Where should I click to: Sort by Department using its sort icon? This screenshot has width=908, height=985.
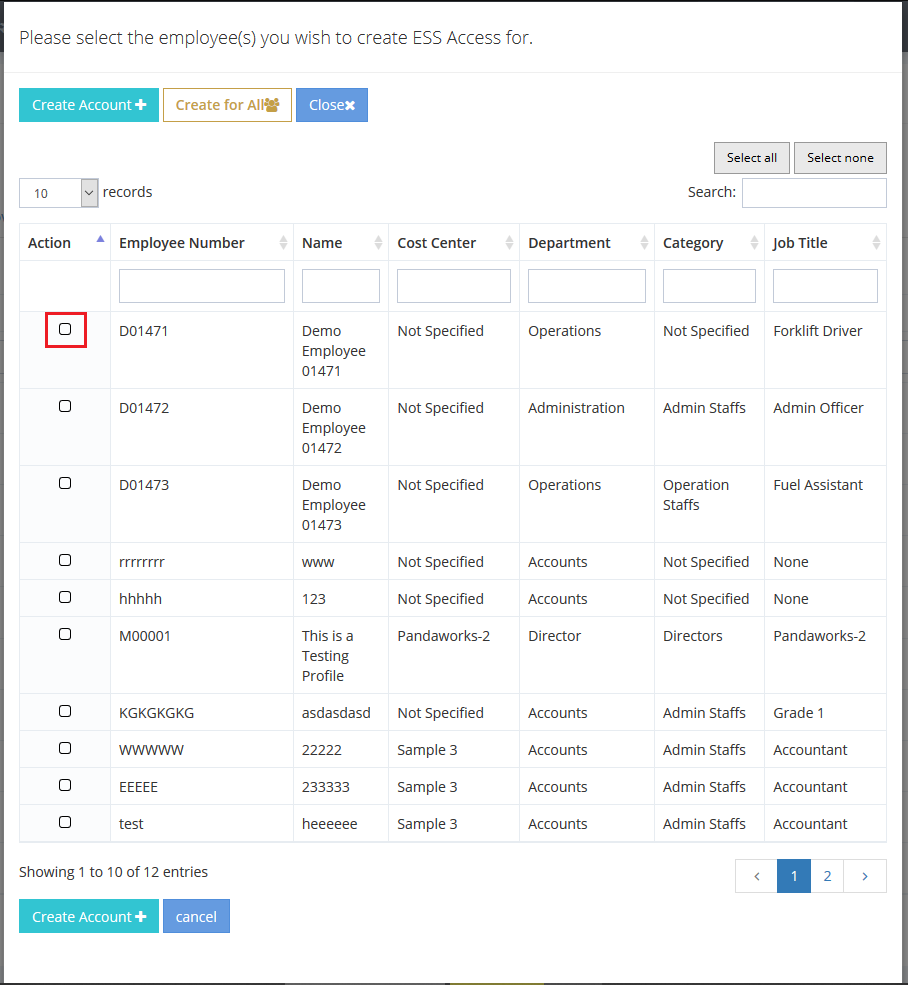coord(644,243)
